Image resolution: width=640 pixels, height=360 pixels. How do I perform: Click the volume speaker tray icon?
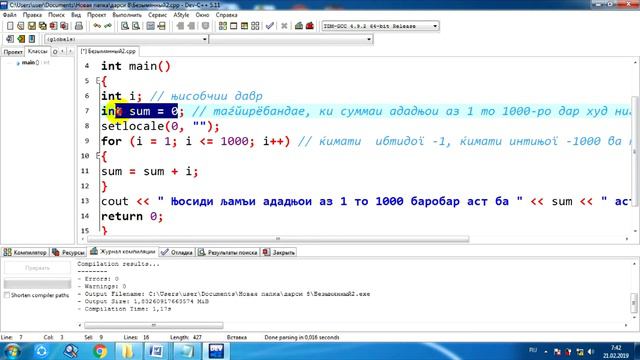[x=591, y=351]
